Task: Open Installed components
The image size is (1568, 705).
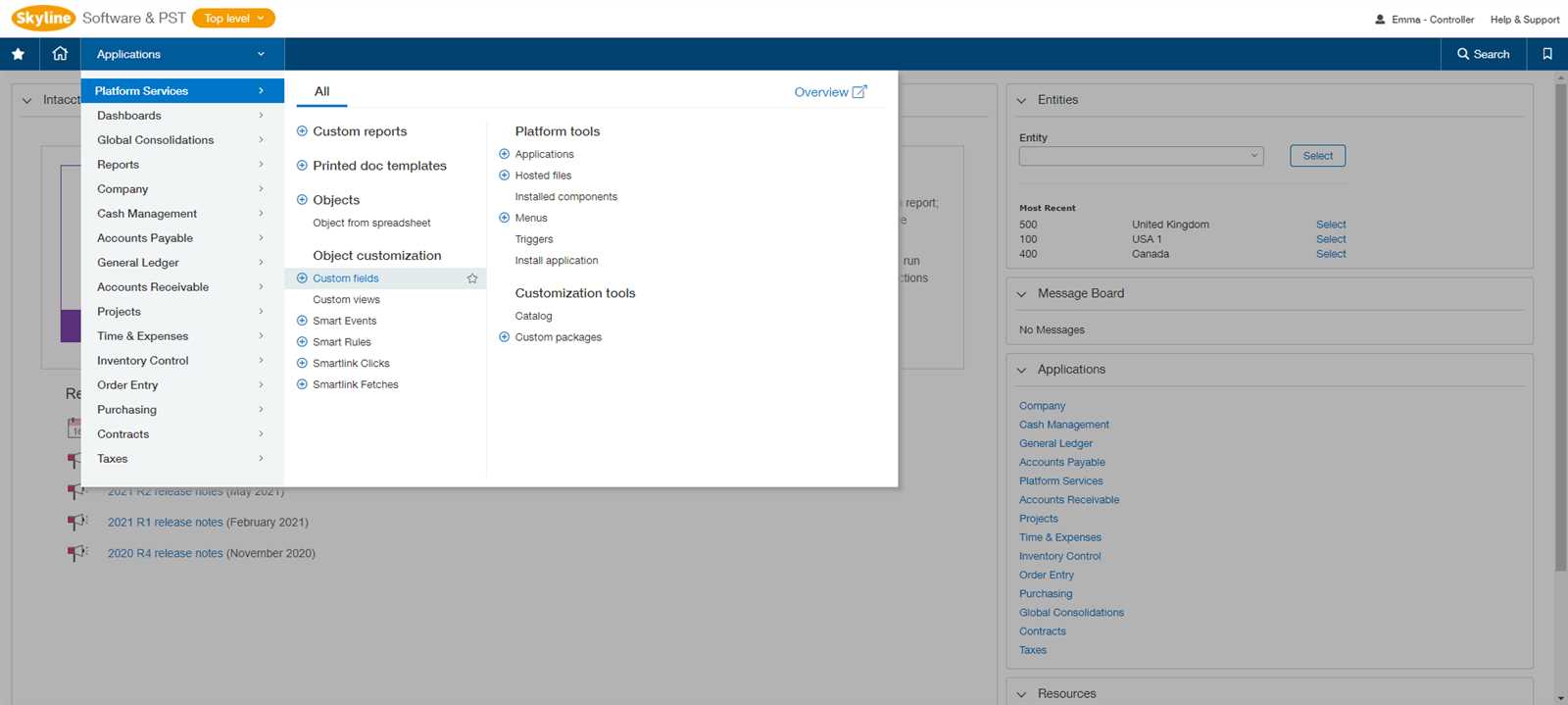Action: coord(566,197)
